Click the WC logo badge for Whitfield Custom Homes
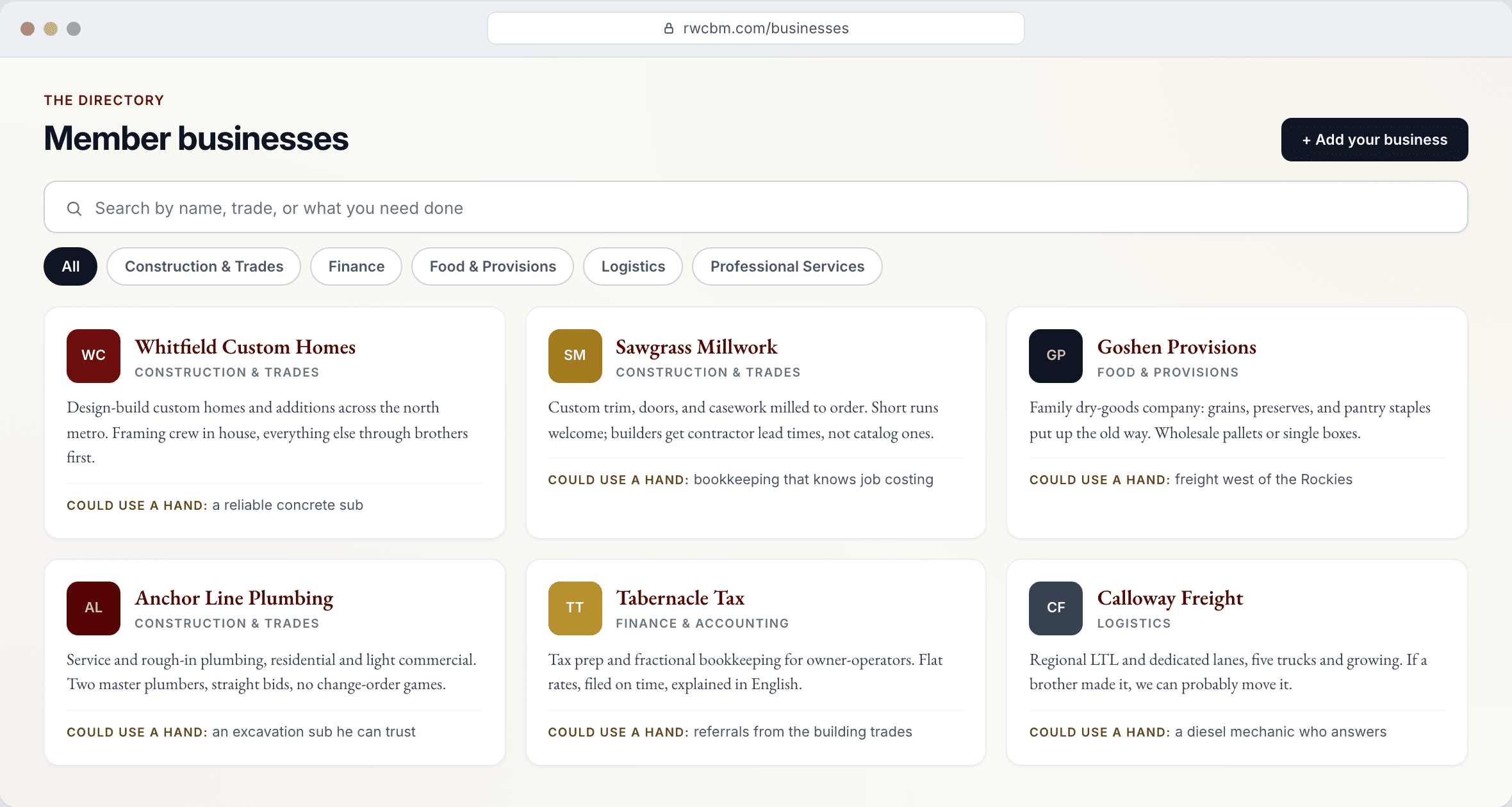Viewport: 1512px width, 807px height. [94, 356]
